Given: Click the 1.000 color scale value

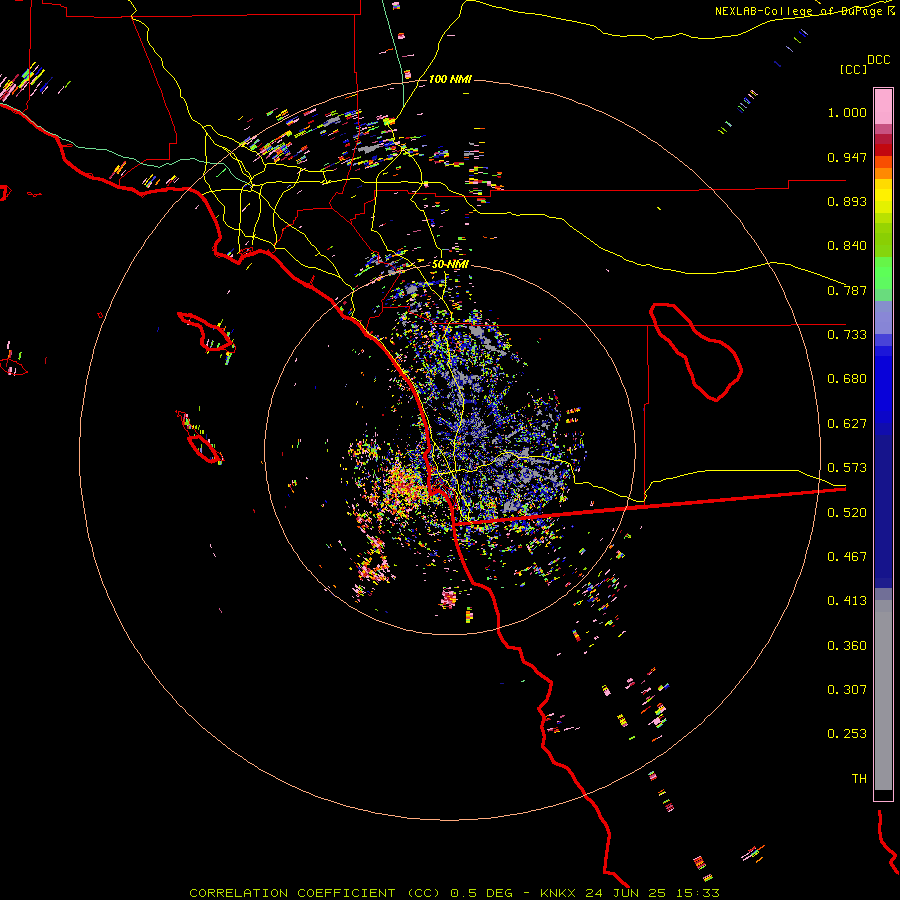Looking at the screenshot, I should click(847, 112).
